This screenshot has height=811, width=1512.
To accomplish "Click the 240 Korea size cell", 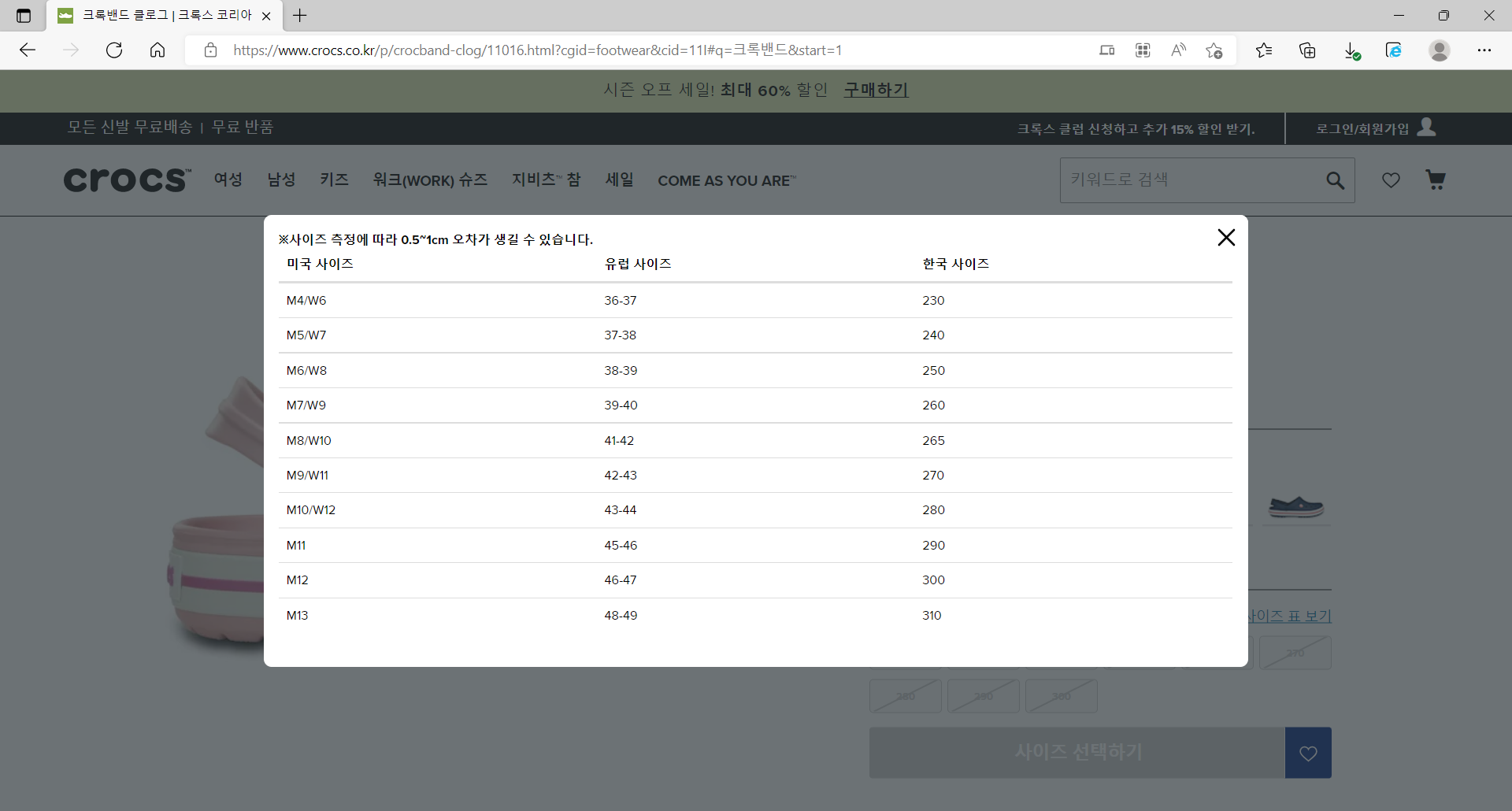I will (933, 335).
